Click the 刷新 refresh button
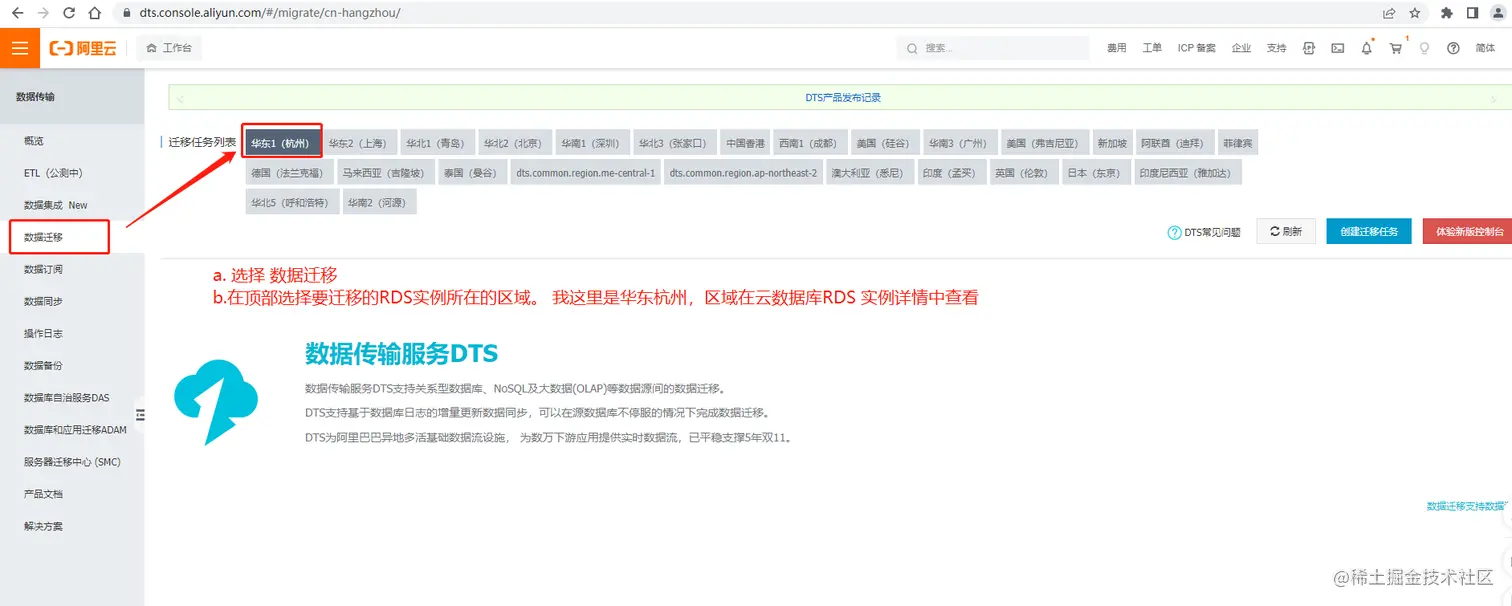Image resolution: width=1512 pixels, height=606 pixels. pyautogui.click(x=1286, y=231)
